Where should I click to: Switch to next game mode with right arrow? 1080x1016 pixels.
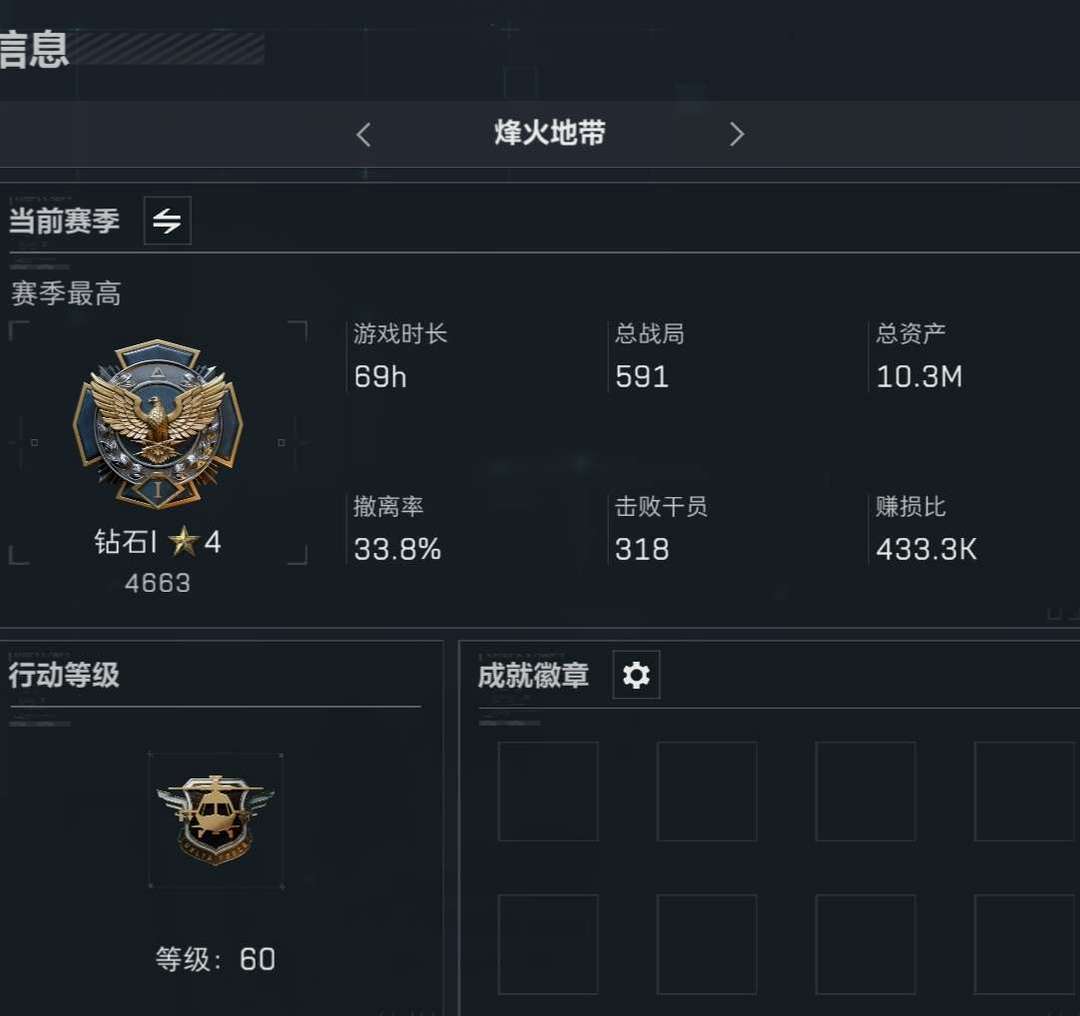pyautogui.click(x=736, y=134)
